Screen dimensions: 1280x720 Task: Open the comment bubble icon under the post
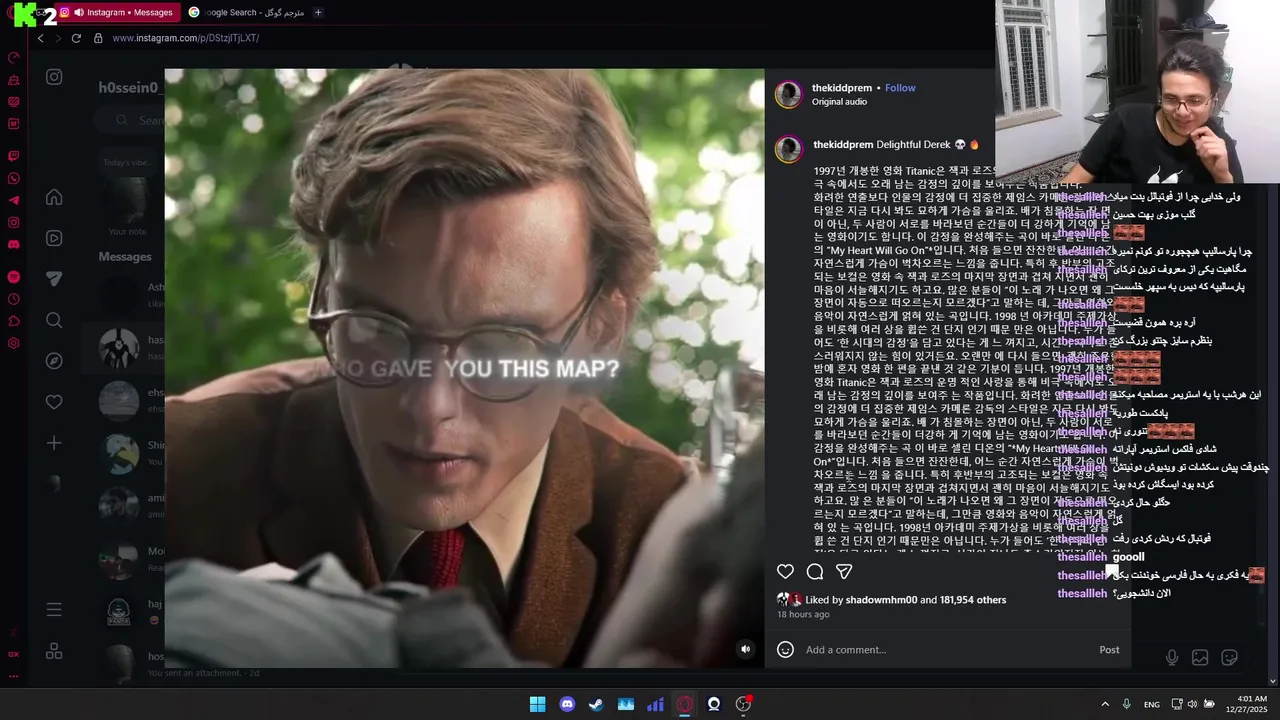click(815, 571)
